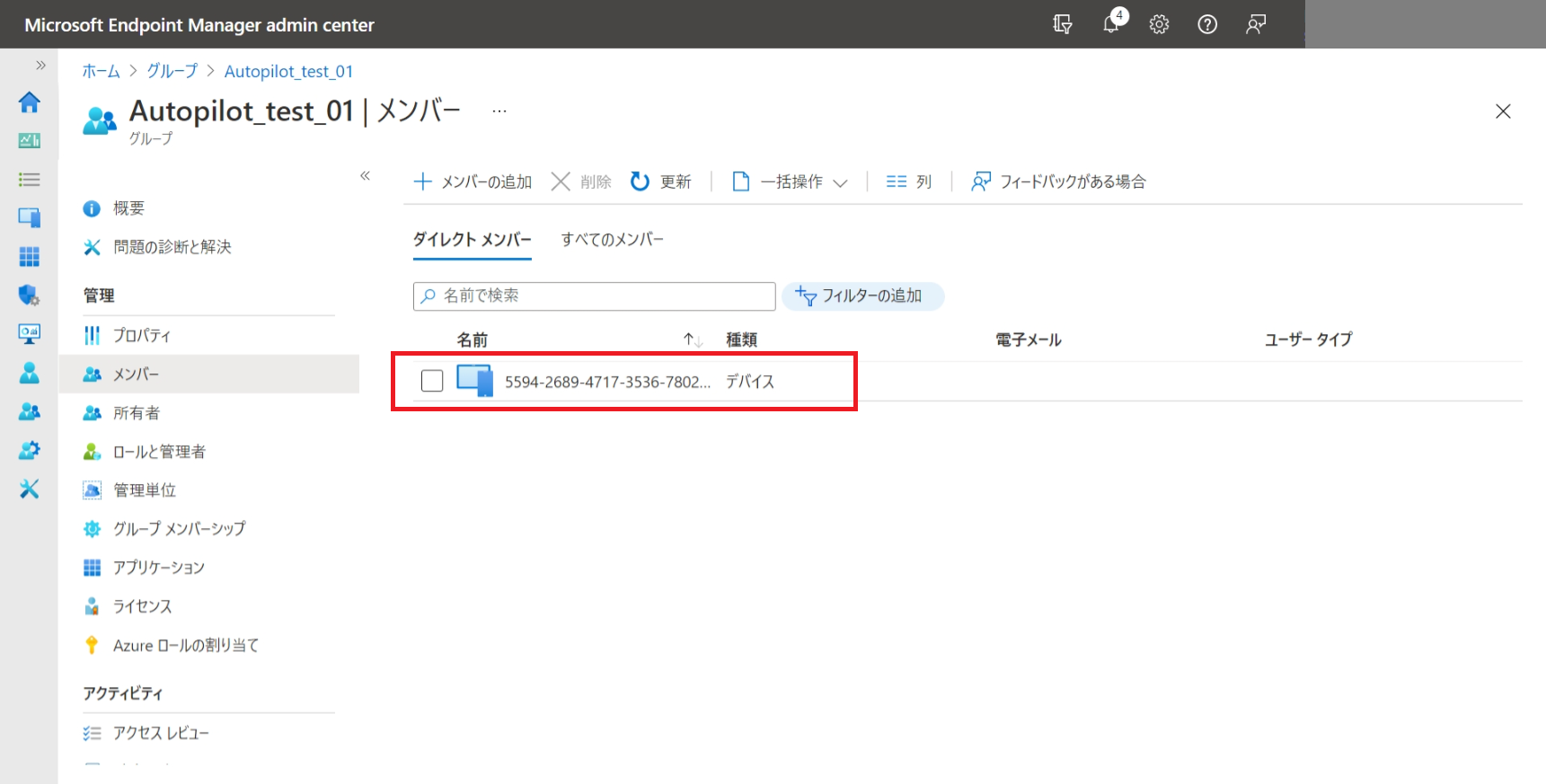This screenshot has height=784, width=1546.
Task: Sort by the 名前 column header
Action: pyautogui.click(x=473, y=339)
